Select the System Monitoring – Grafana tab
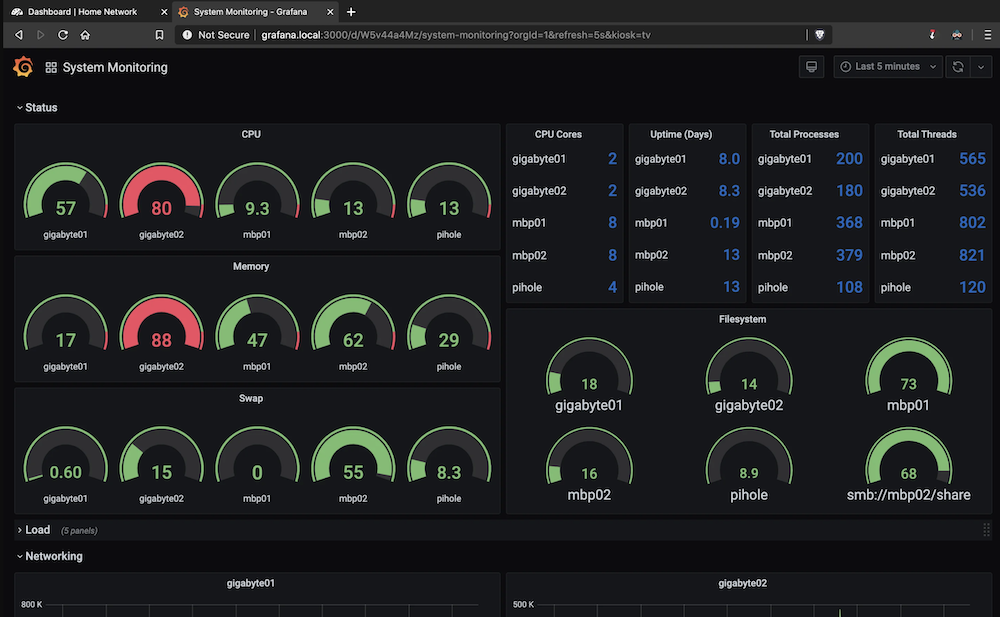1000x617 pixels. click(250, 12)
